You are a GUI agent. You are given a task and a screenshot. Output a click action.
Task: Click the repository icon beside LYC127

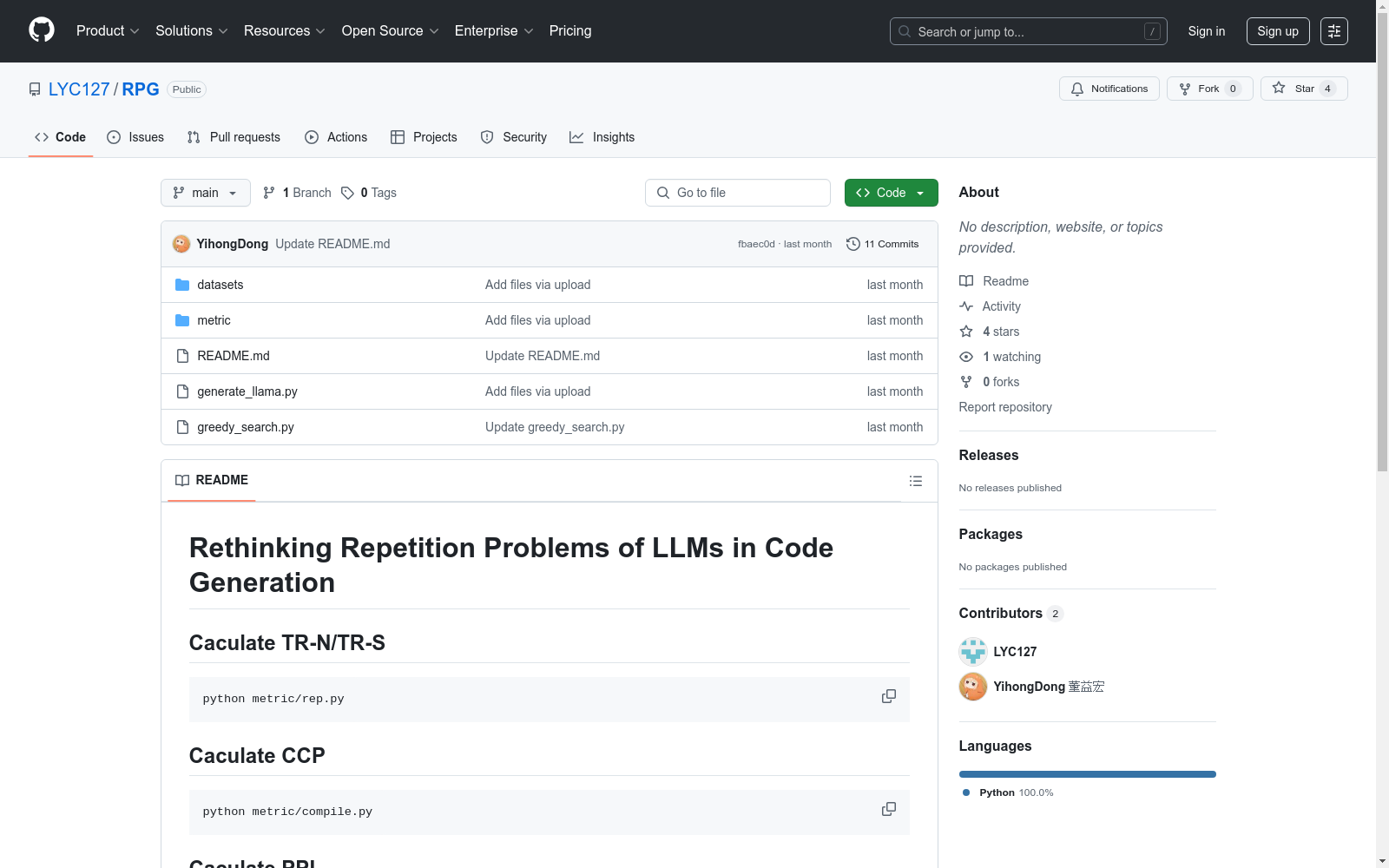click(35, 89)
